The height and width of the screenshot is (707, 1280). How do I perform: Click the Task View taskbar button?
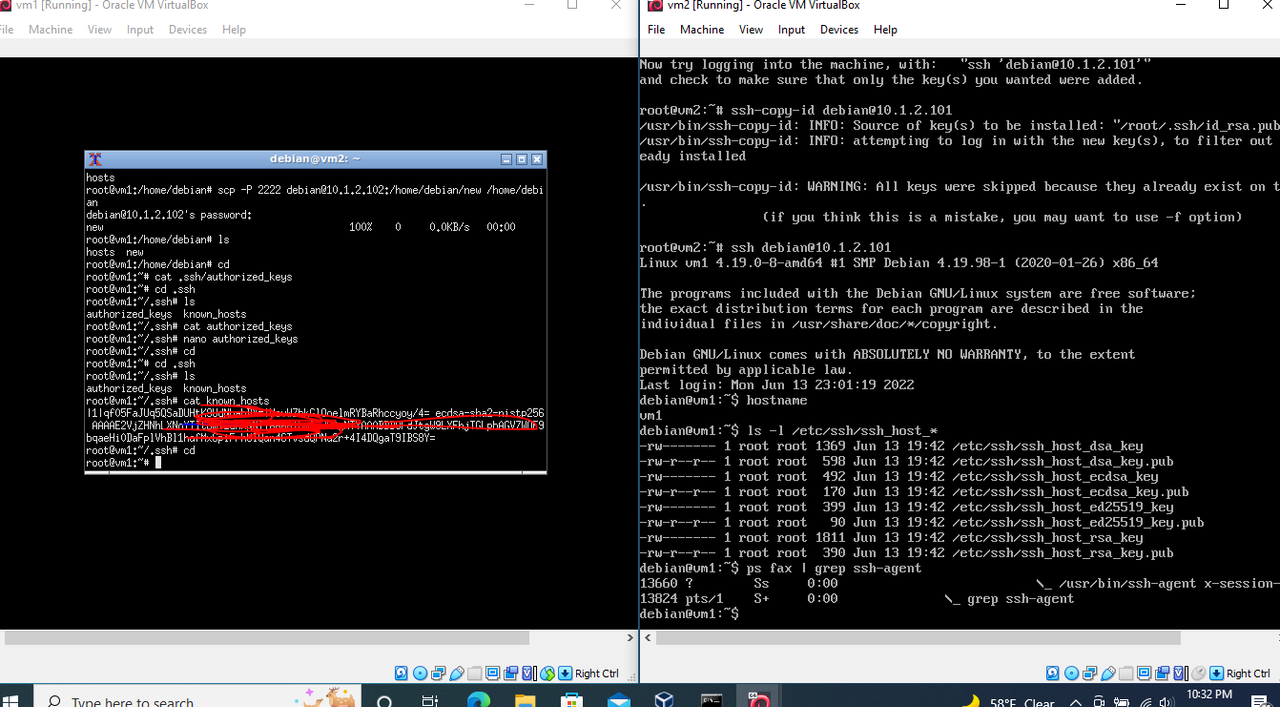click(x=430, y=699)
